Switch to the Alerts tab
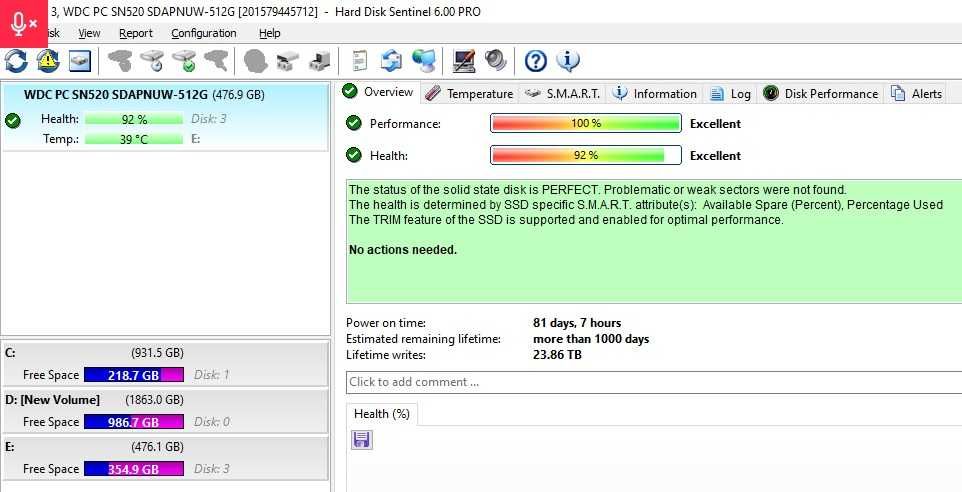The width and height of the screenshot is (962, 492). [x=916, y=93]
